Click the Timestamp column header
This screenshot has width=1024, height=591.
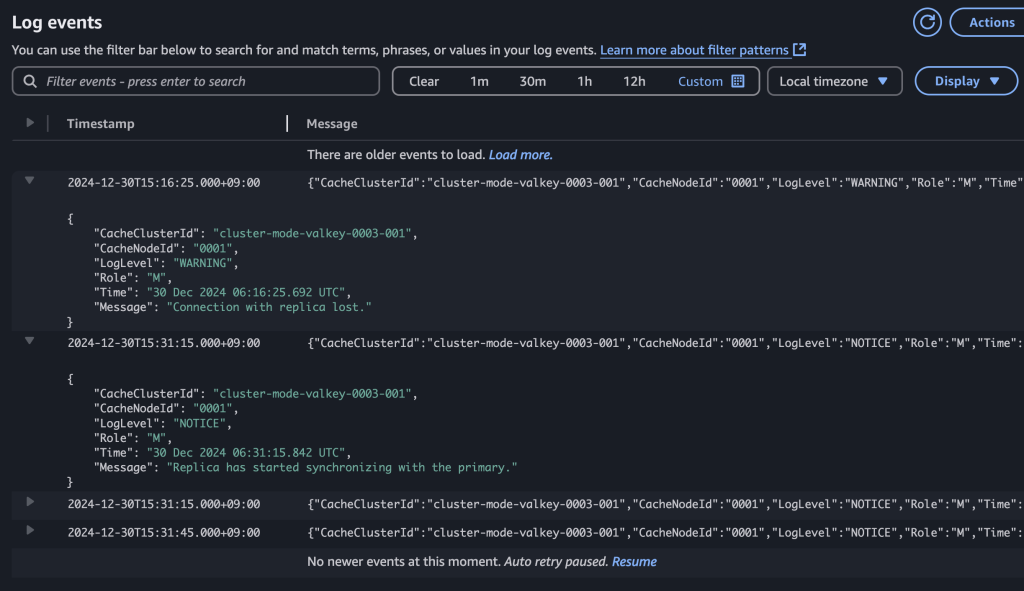coord(101,123)
